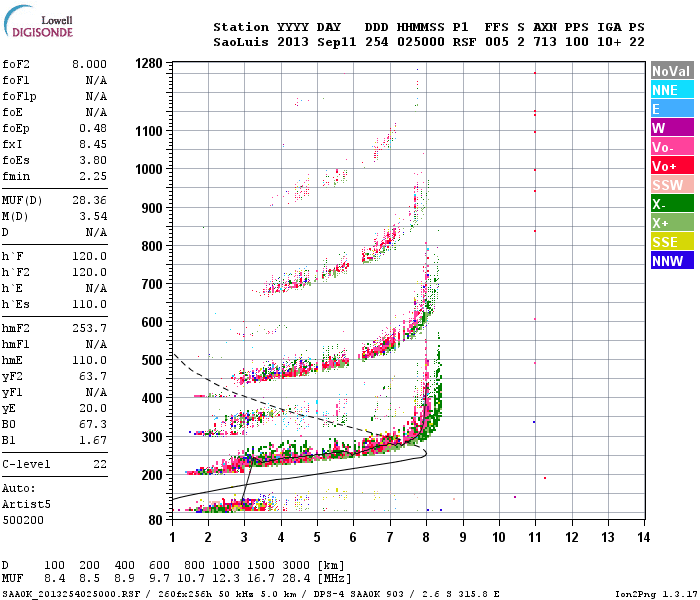Screen dimensions: 700x600
Task: Click the 200 km height axis label
Action: click(152, 475)
